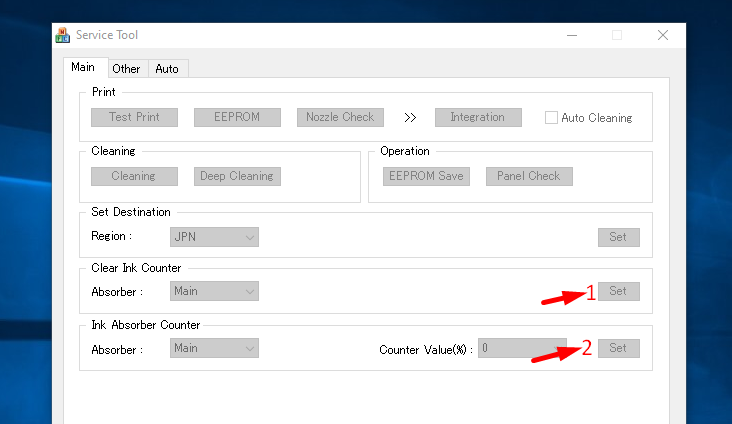
Task: Open the Counter Value(%) dropdown
Action: 522,348
